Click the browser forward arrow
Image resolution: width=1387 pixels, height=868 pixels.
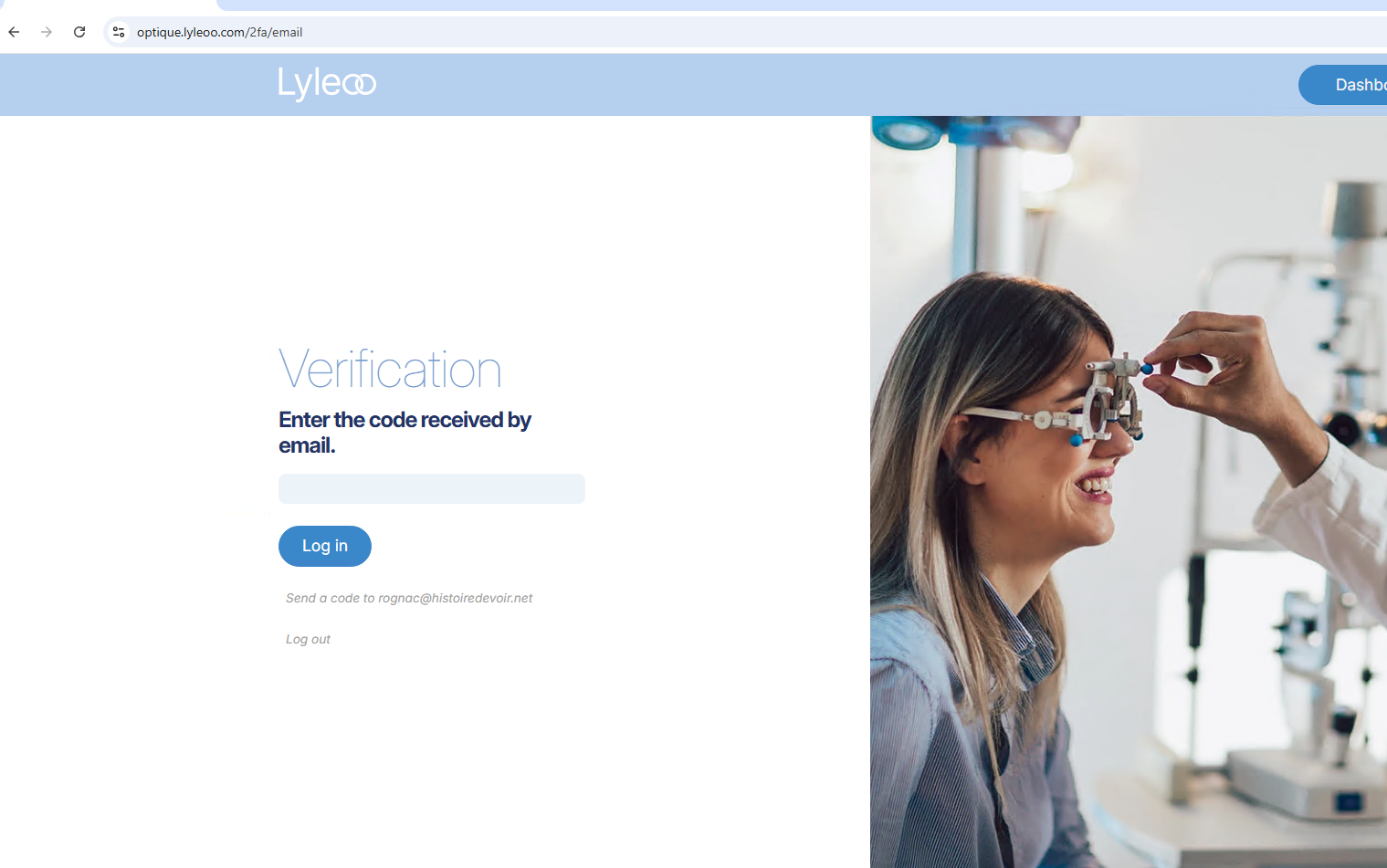[47, 32]
